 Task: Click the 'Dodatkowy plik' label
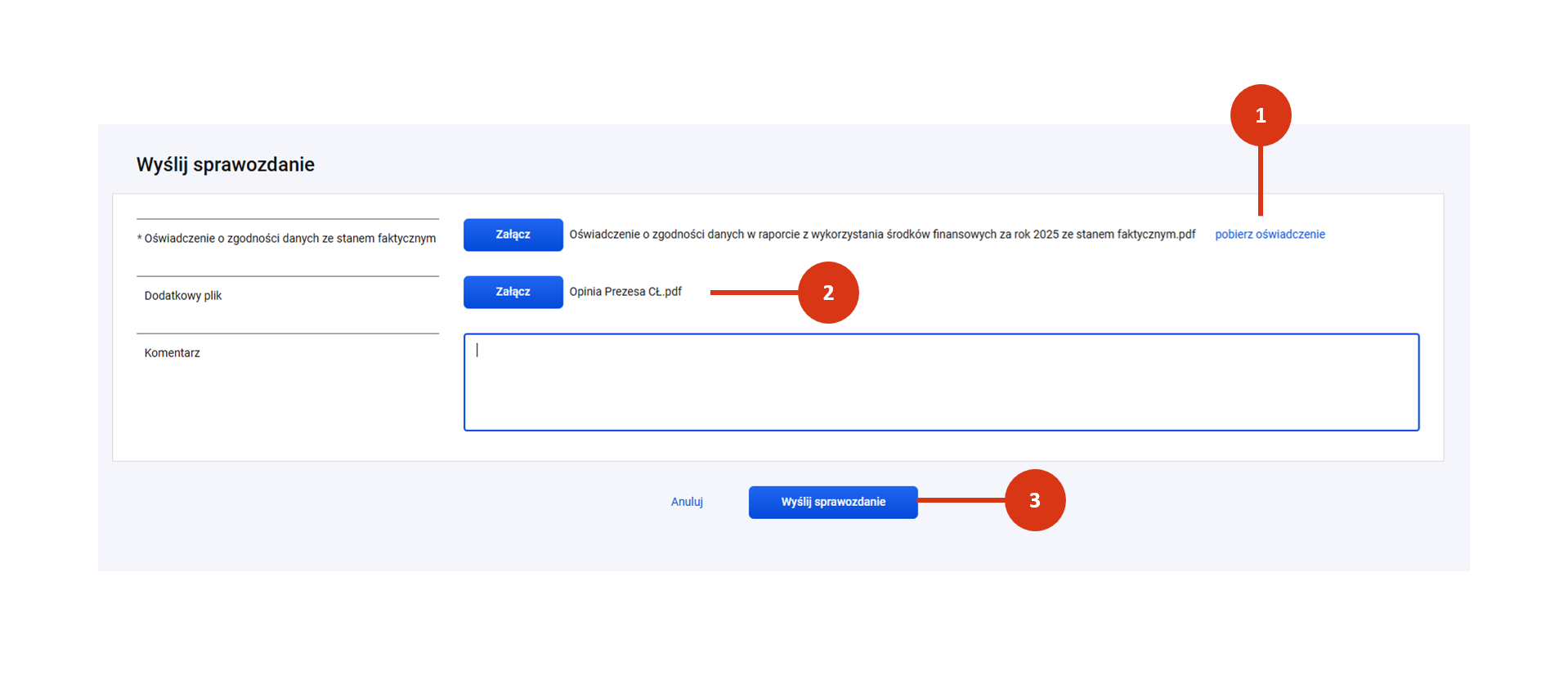pos(183,296)
